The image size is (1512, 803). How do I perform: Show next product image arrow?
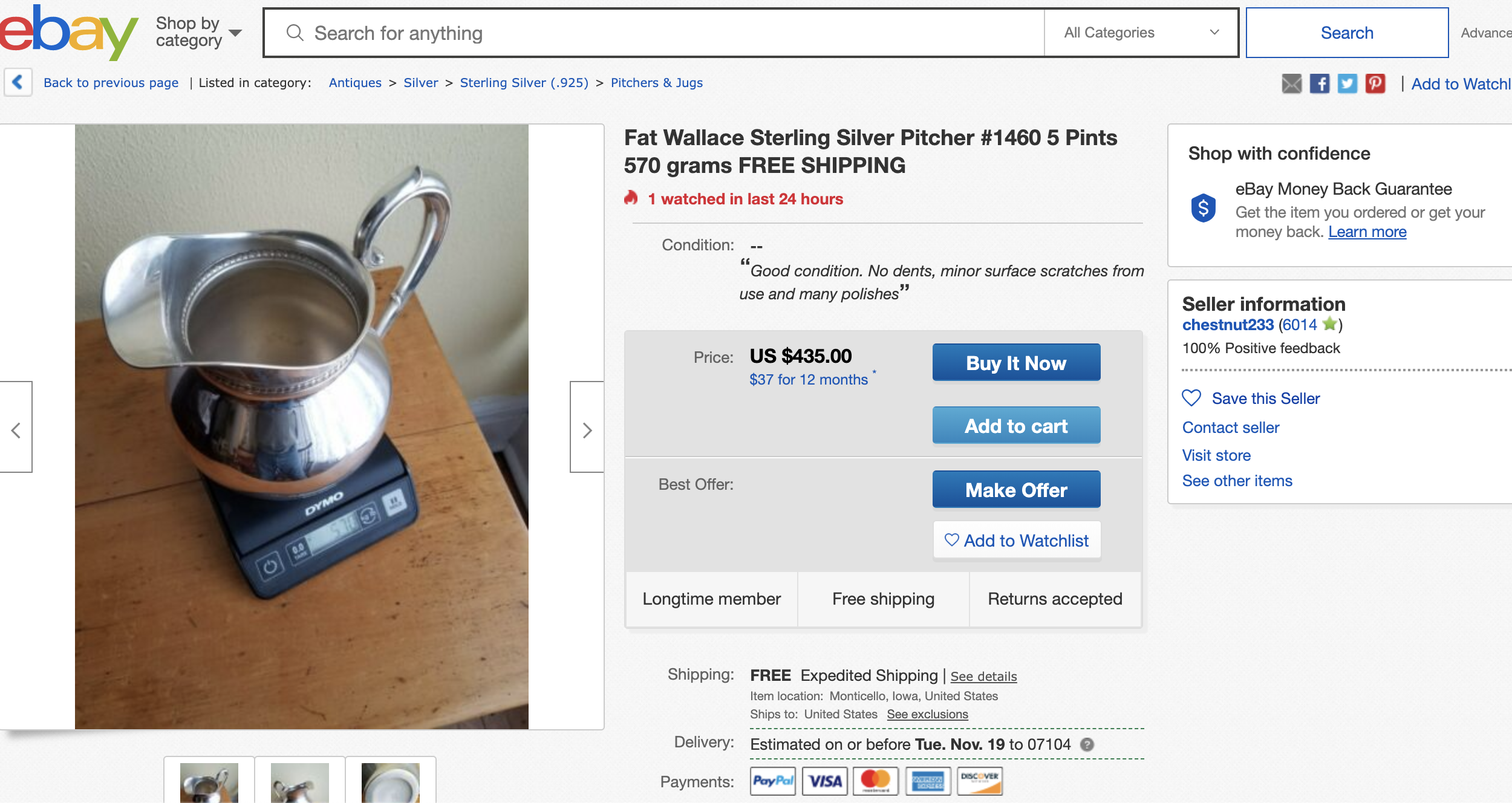tap(587, 430)
